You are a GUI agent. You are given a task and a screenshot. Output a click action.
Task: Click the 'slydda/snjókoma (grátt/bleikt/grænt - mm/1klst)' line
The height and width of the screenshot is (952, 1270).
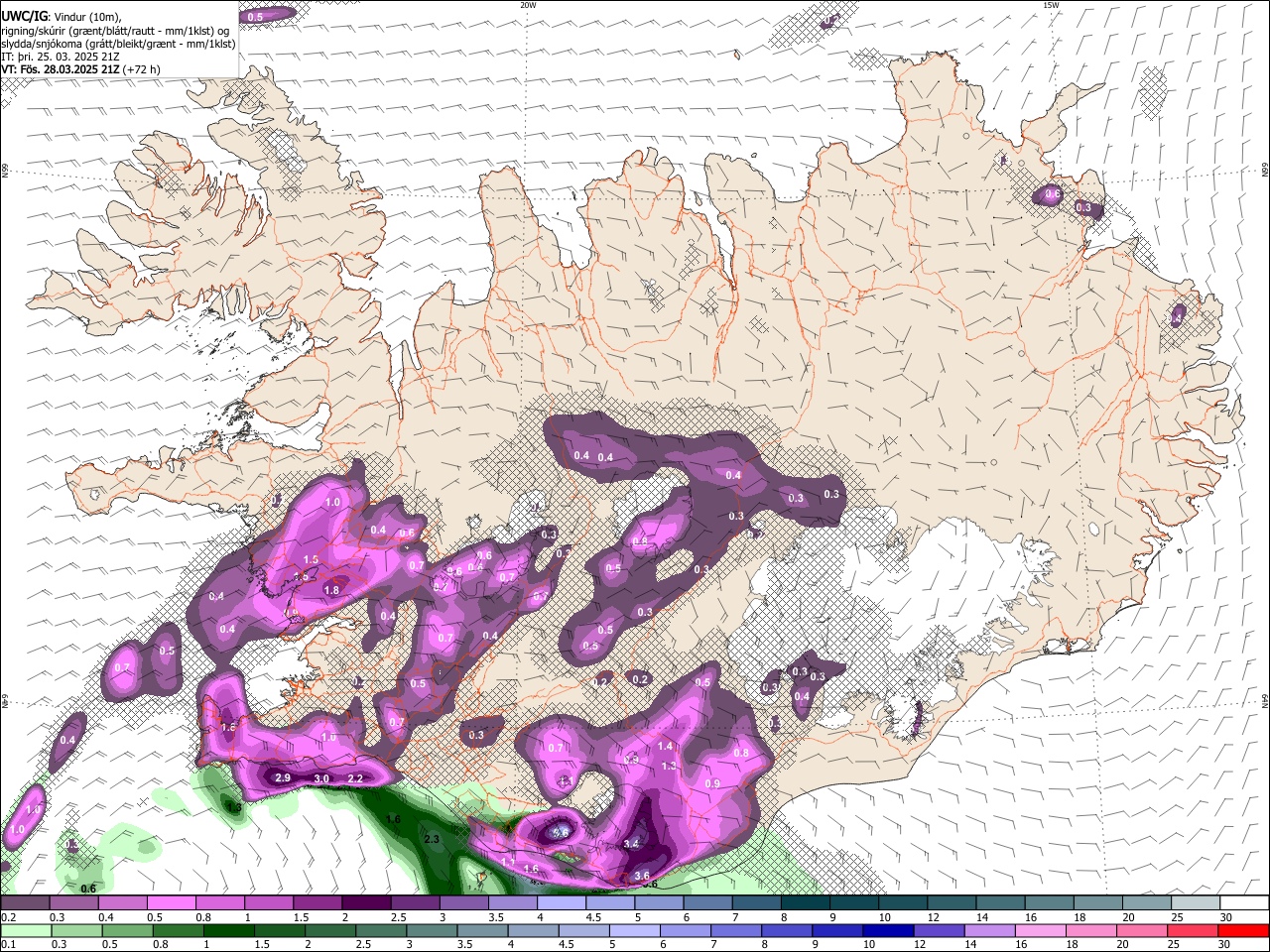[x=118, y=44]
